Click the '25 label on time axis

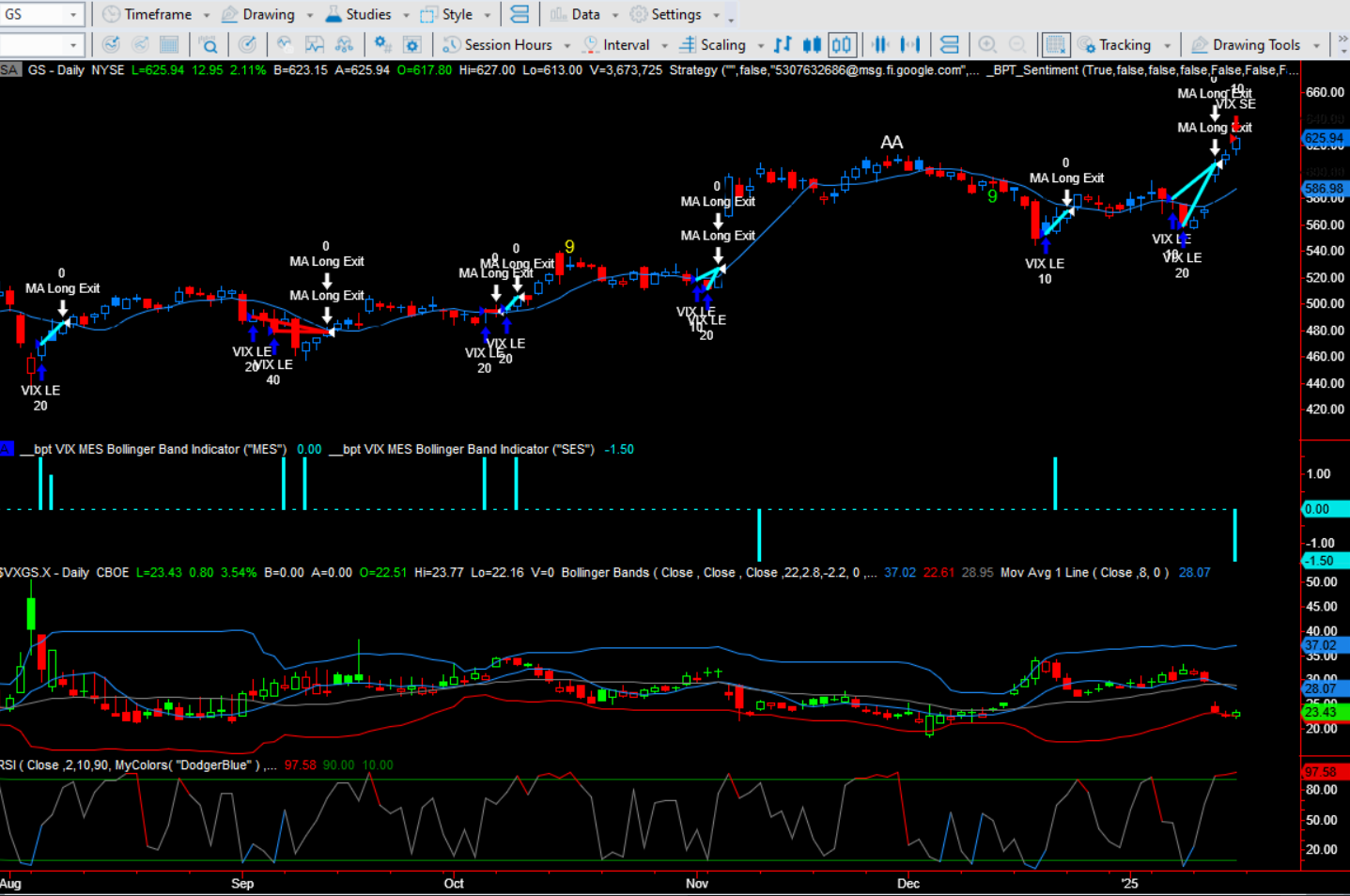(x=1129, y=884)
